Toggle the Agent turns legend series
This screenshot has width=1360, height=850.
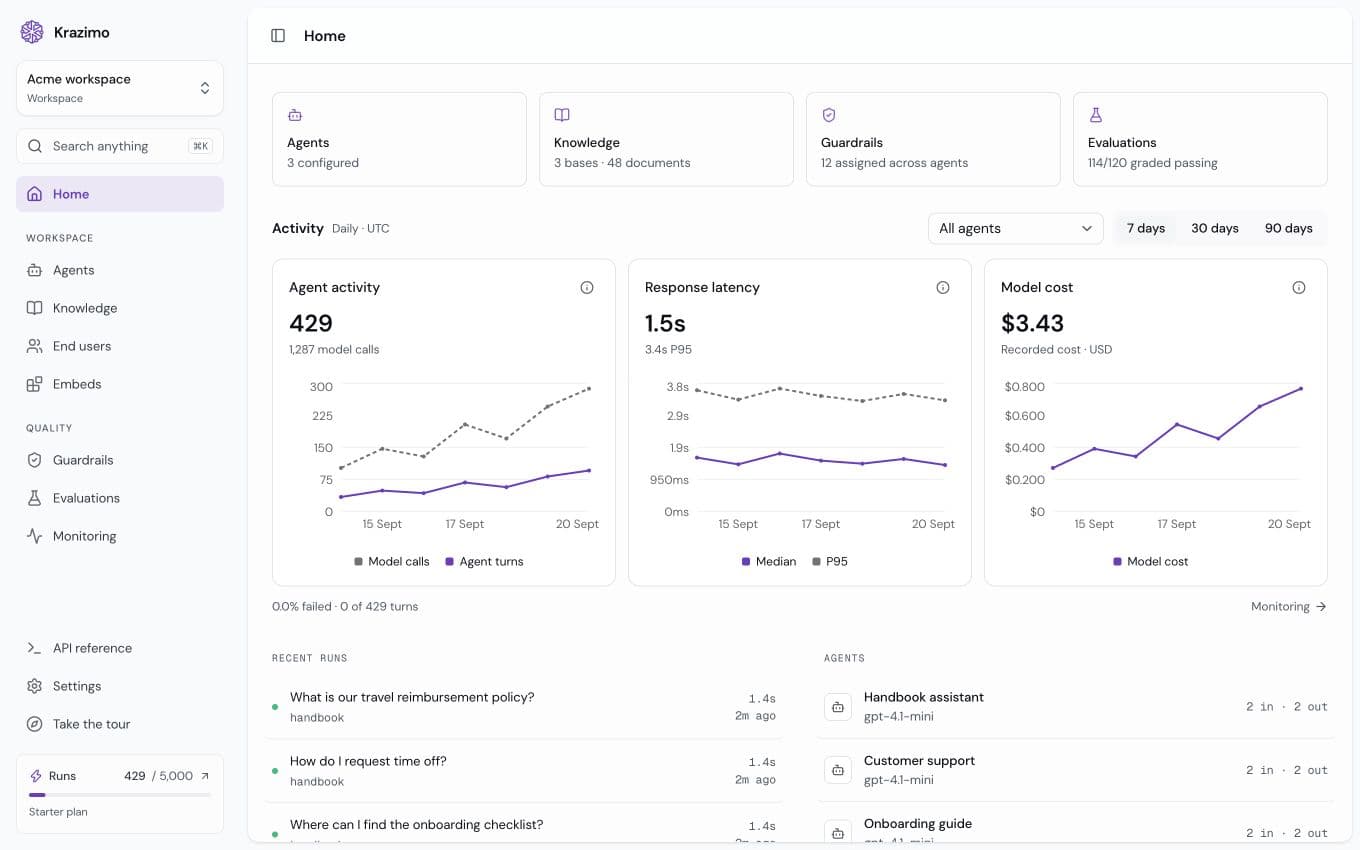(484, 562)
